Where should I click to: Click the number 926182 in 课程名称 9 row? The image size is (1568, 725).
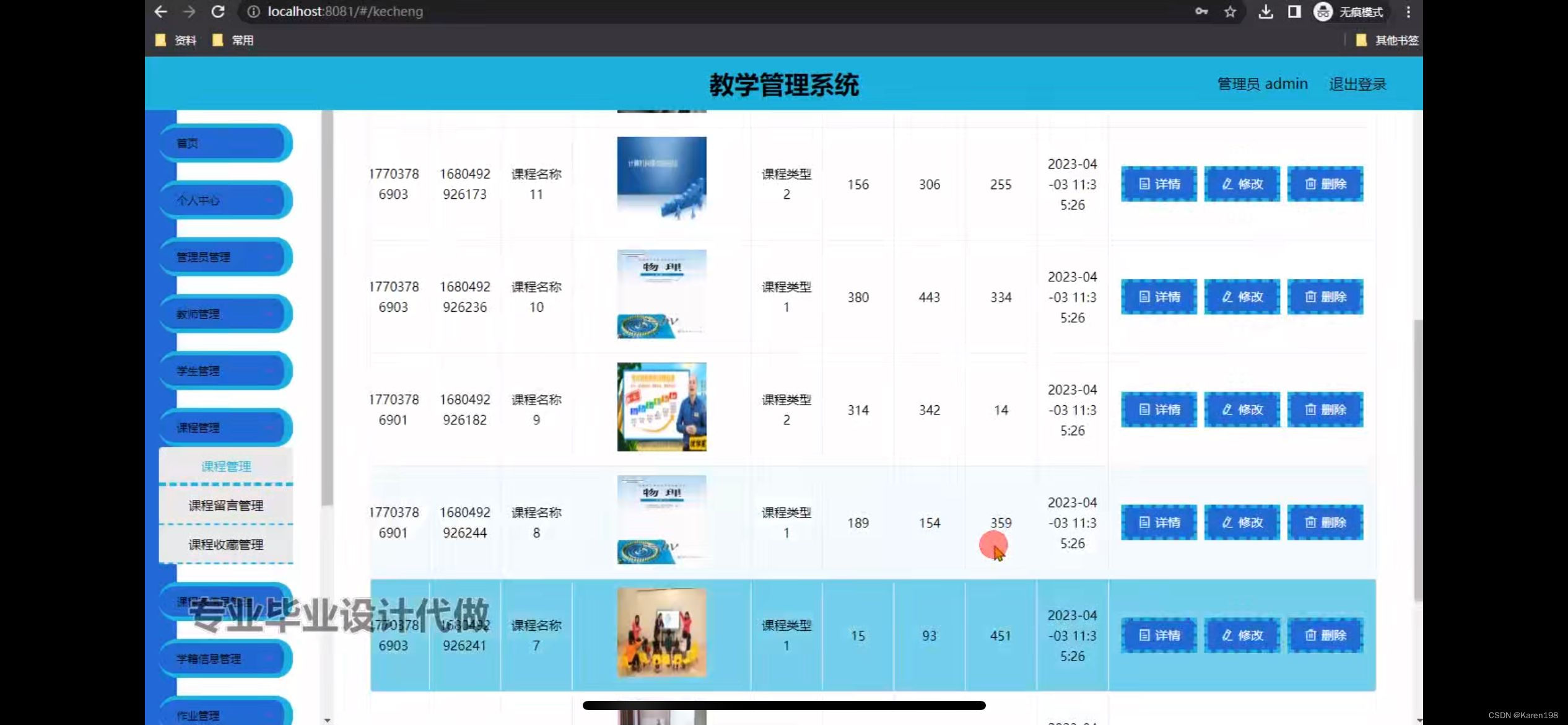(x=464, y=420)
